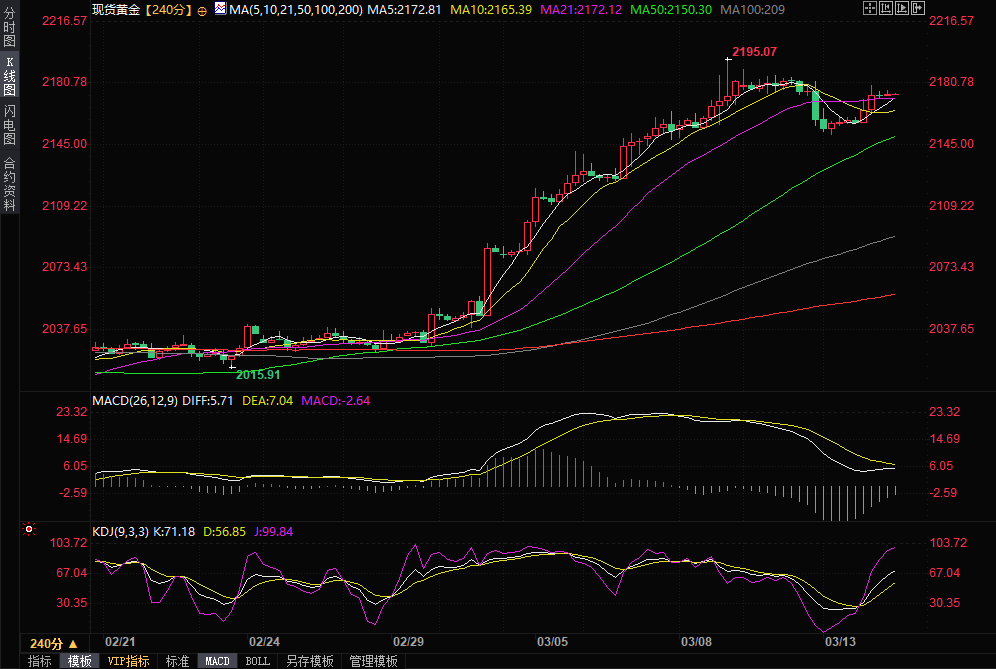Image resolution: width=996 pixels, height=669 pixels.
Task: Click the crosshair cursor icon at top right
Action: (870, 9)
